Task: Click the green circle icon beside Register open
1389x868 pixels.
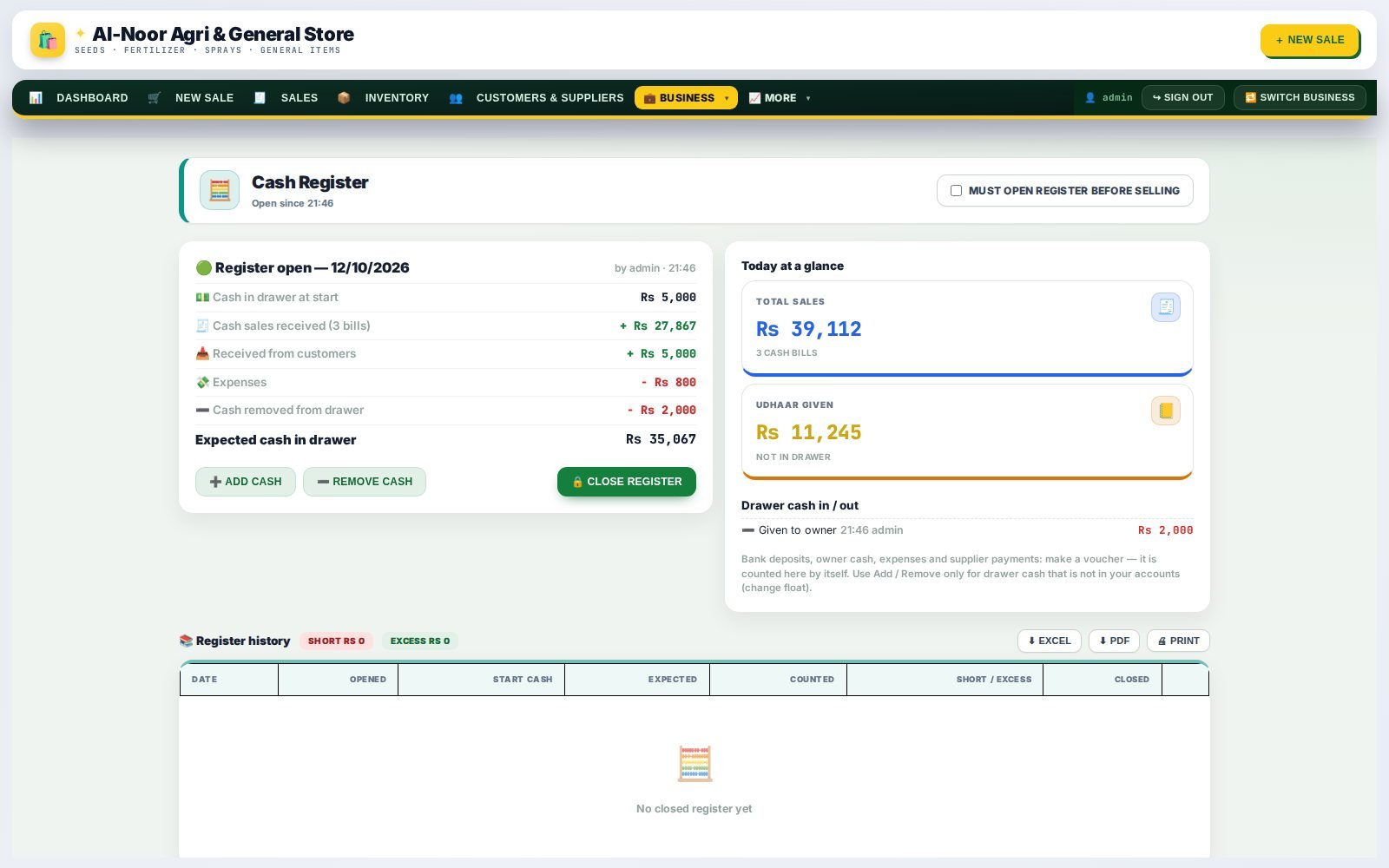Action: click(x=203, y=267)
